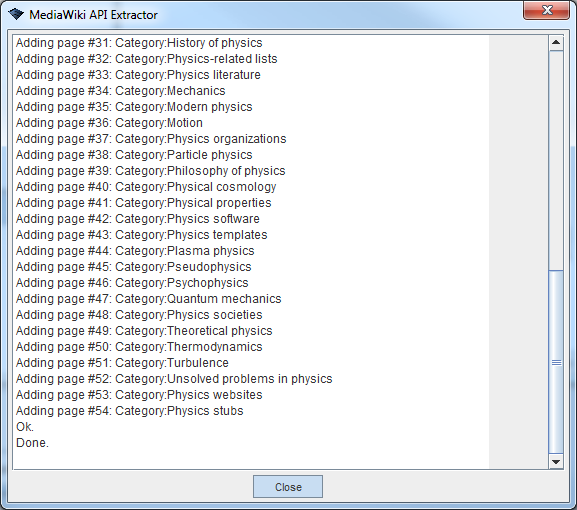Select line 'Category:Physics literature'
The image size is (577, 510).
(138, 75)
